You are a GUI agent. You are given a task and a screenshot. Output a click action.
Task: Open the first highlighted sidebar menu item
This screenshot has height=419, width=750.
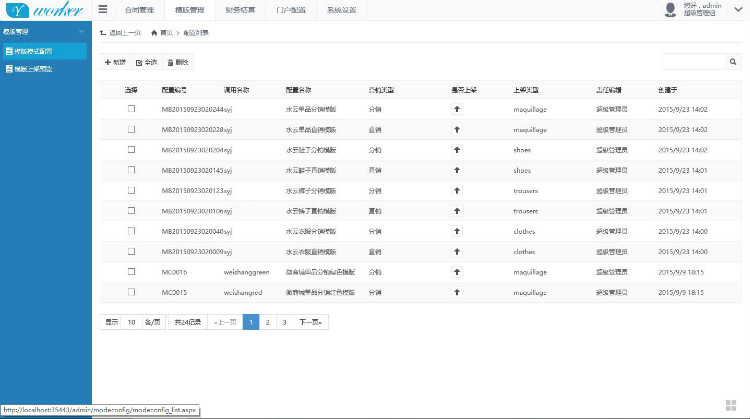point(45,51)
